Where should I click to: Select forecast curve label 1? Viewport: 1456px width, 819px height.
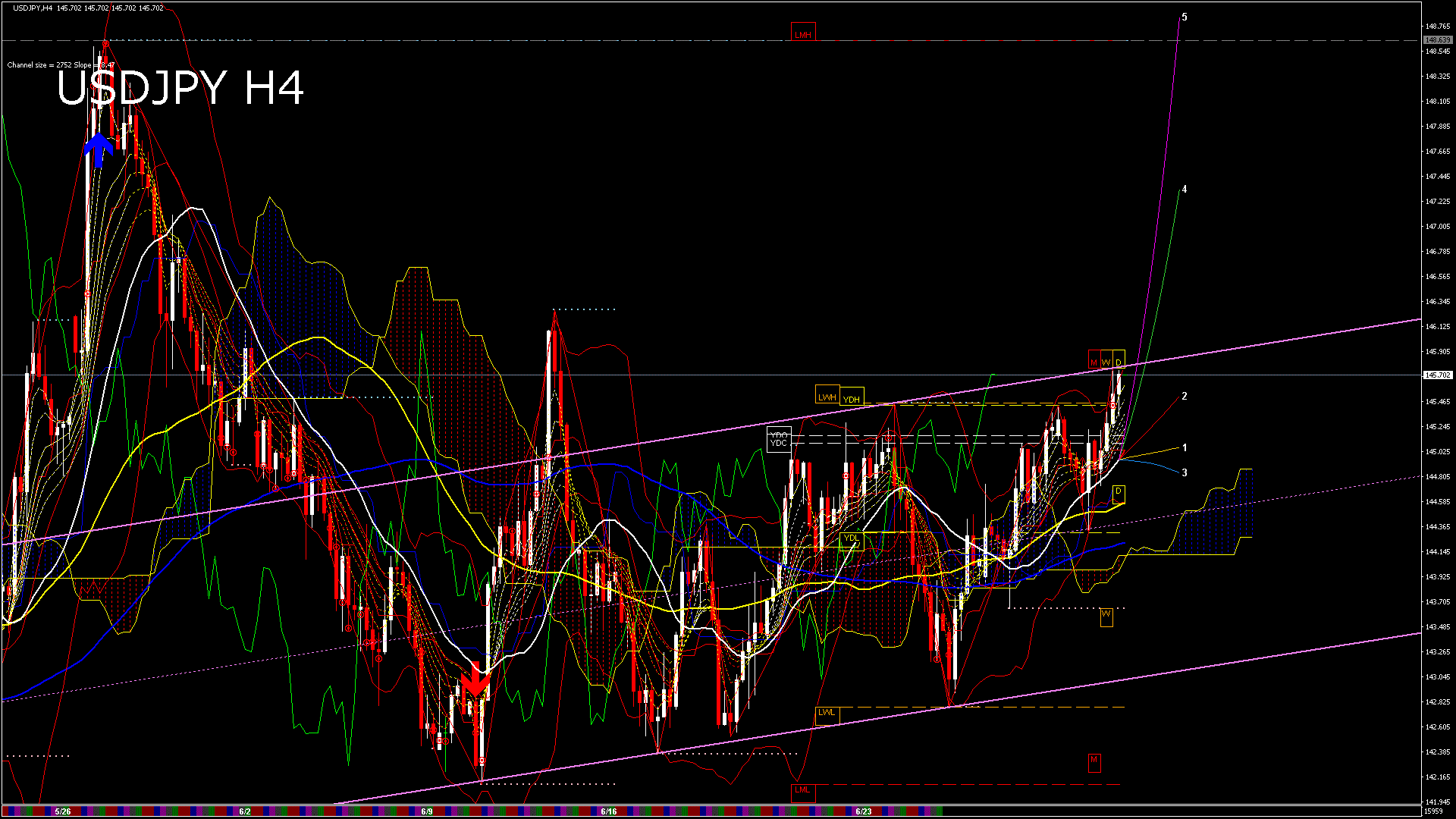(1185, 447)
